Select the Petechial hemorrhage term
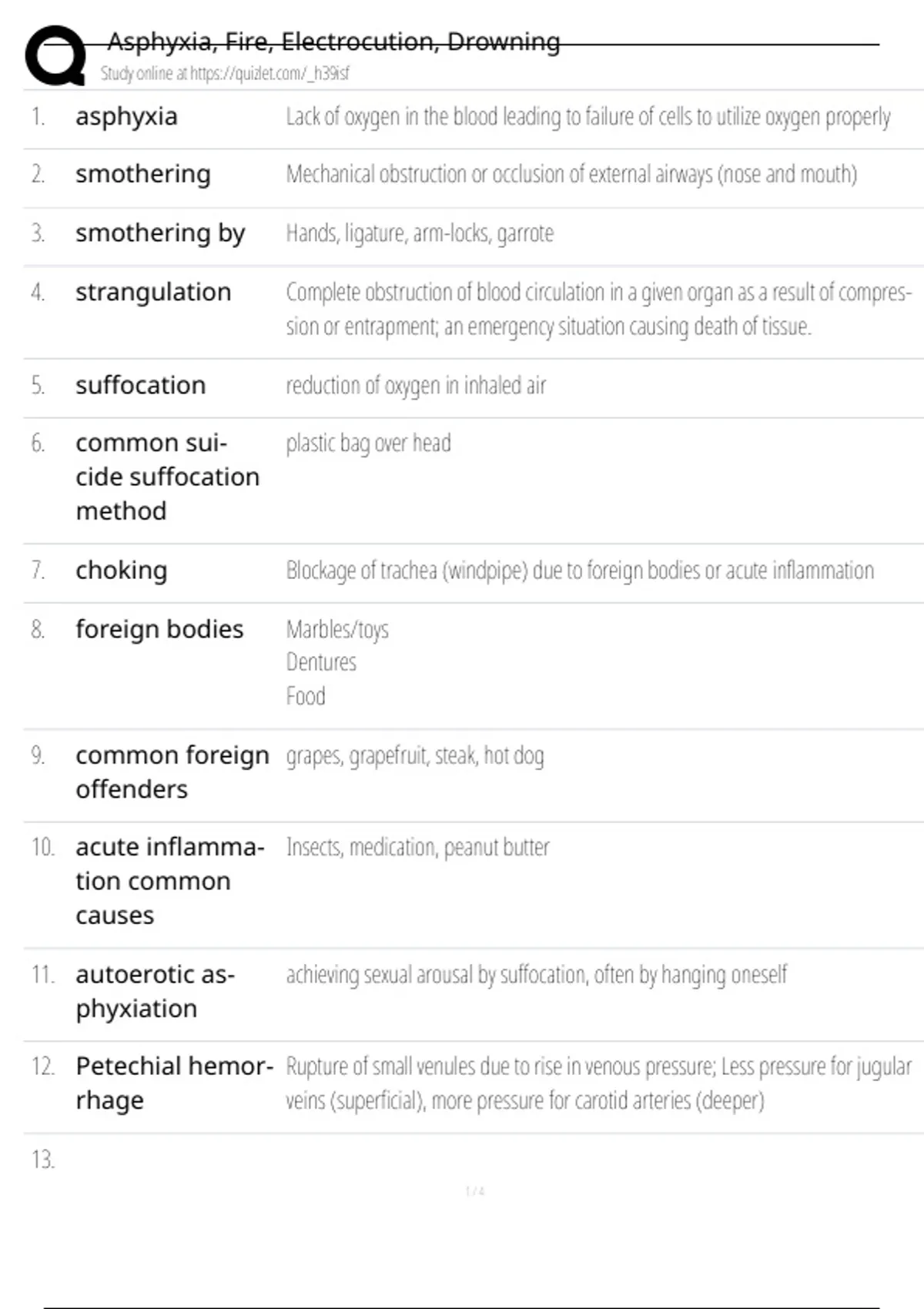The width and height of the screenshot is (924, 1309). pyautogui.click(x=175, y=1083)
